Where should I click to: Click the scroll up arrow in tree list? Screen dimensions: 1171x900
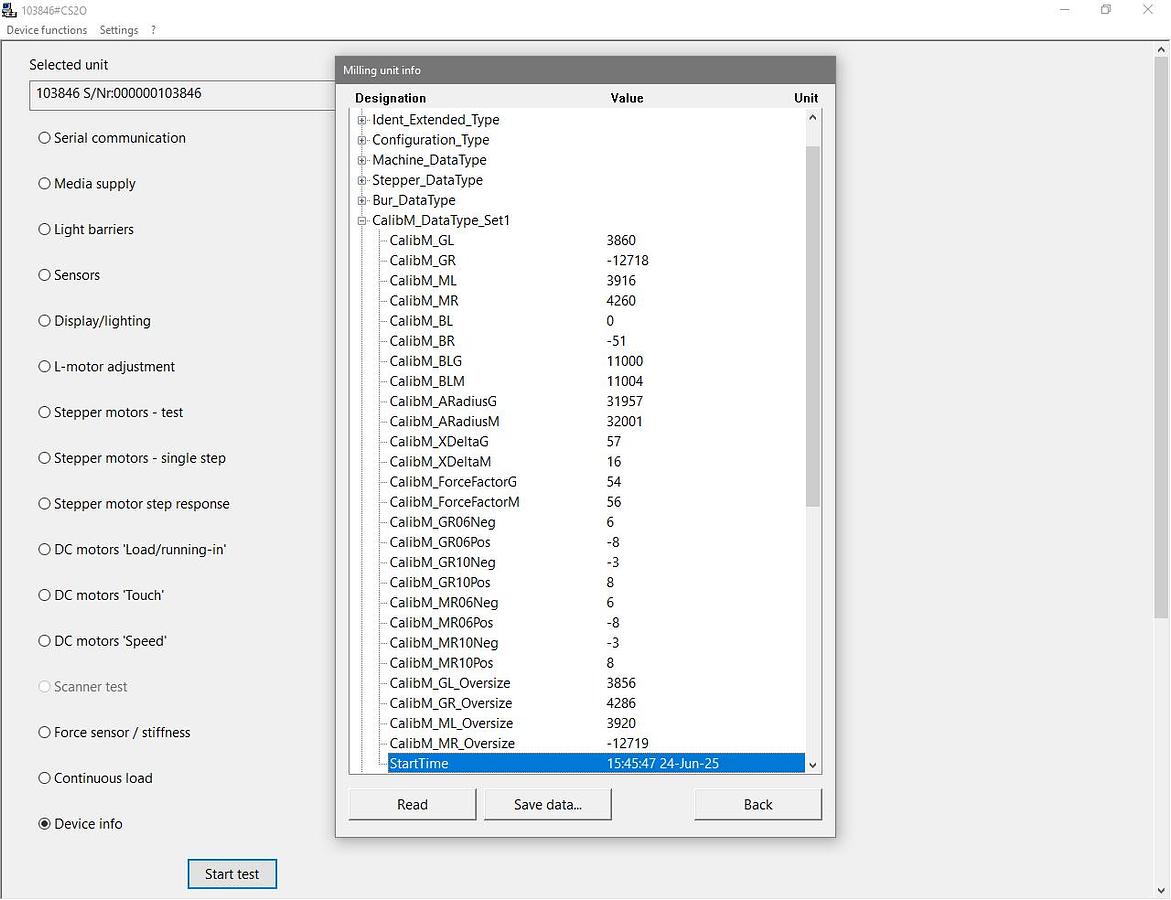812,118
